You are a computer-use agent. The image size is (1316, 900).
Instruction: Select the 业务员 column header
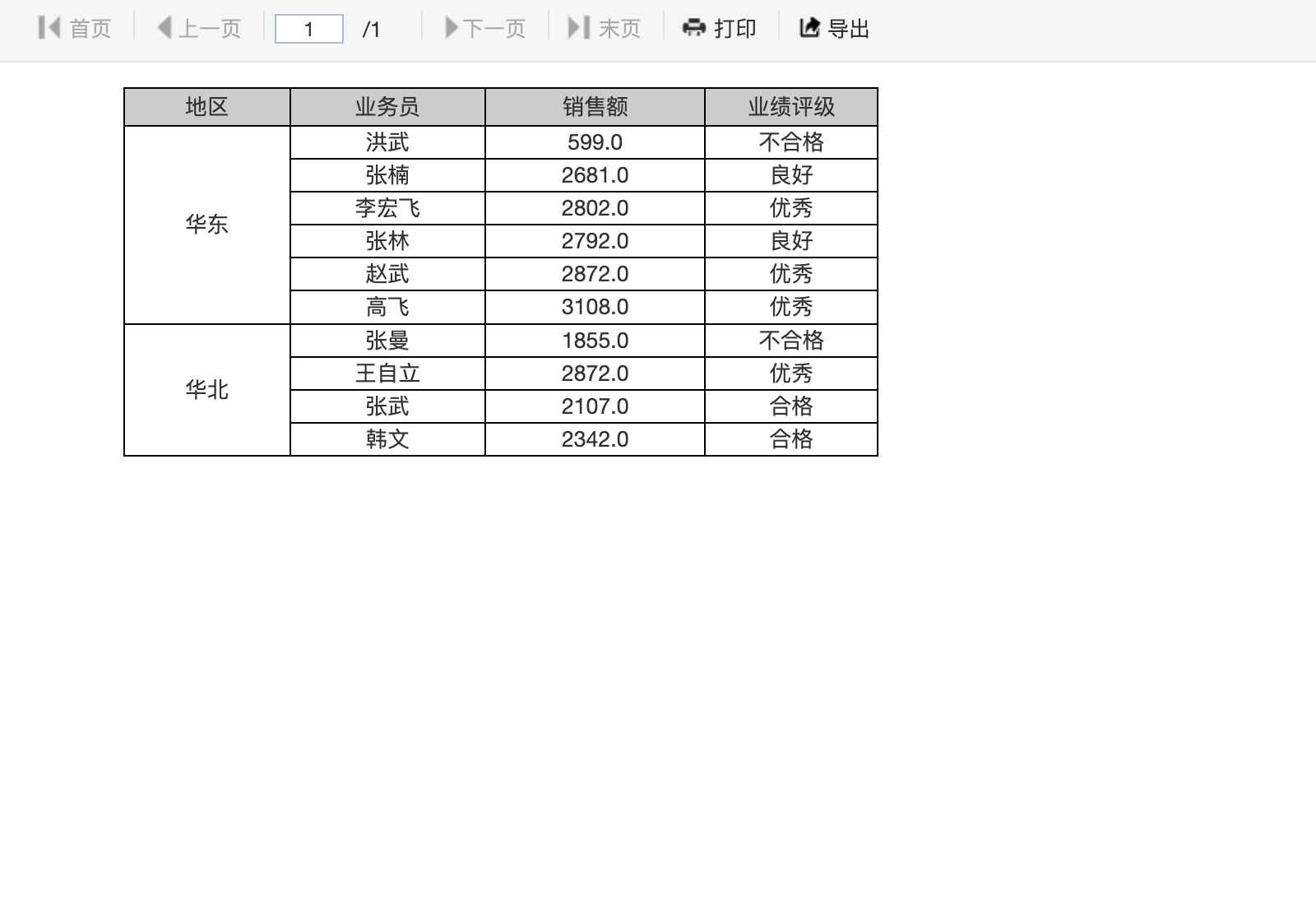pyautogui.click(x=387, y=107)
